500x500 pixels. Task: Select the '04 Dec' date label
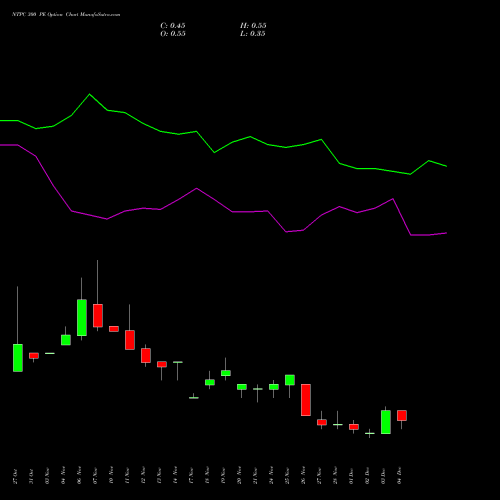click(399, 476)
